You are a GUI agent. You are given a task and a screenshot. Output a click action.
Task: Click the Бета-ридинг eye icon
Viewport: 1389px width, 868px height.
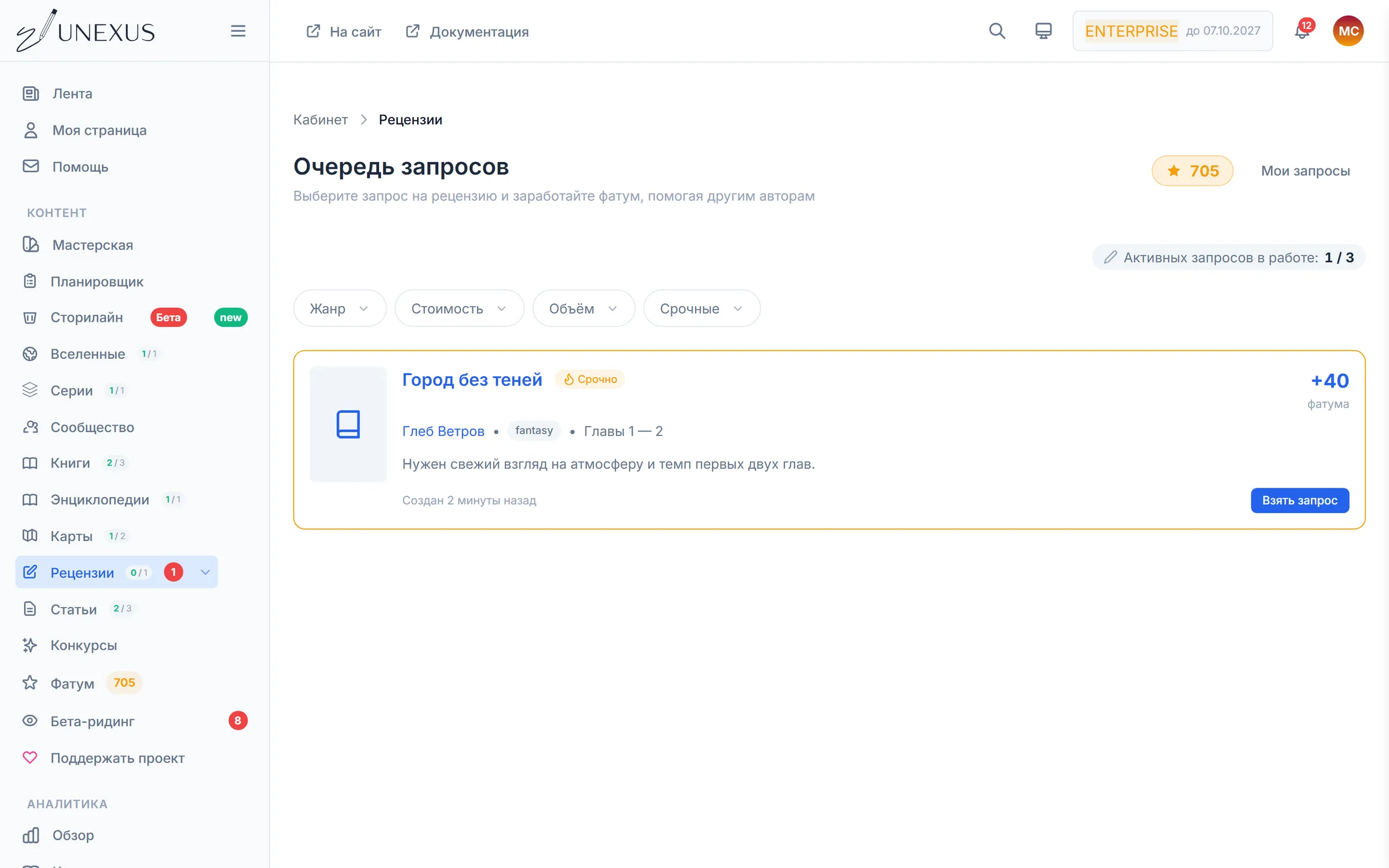tap(30, 721)
